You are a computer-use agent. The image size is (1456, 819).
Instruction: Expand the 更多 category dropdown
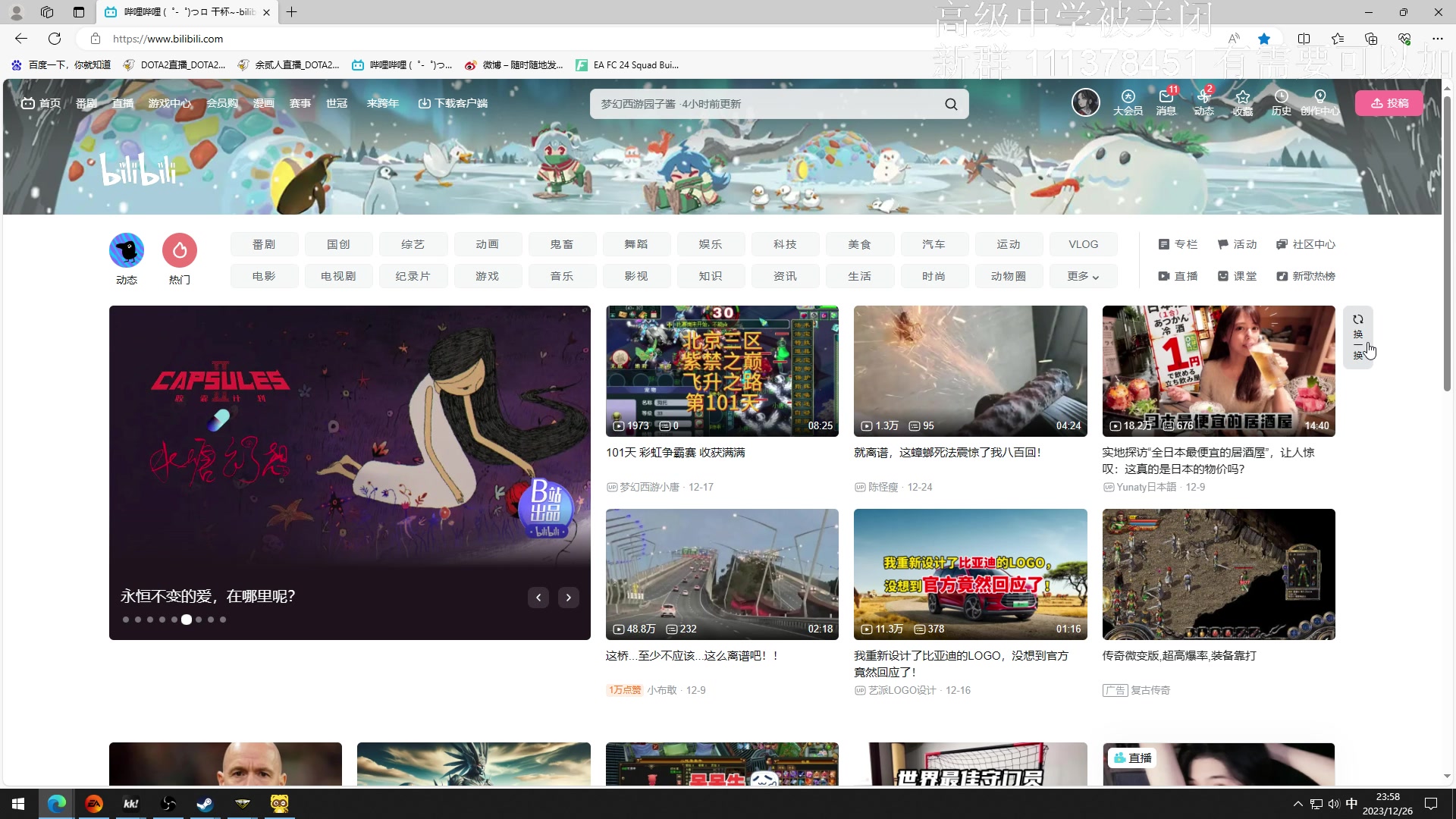click(1083, 276)
